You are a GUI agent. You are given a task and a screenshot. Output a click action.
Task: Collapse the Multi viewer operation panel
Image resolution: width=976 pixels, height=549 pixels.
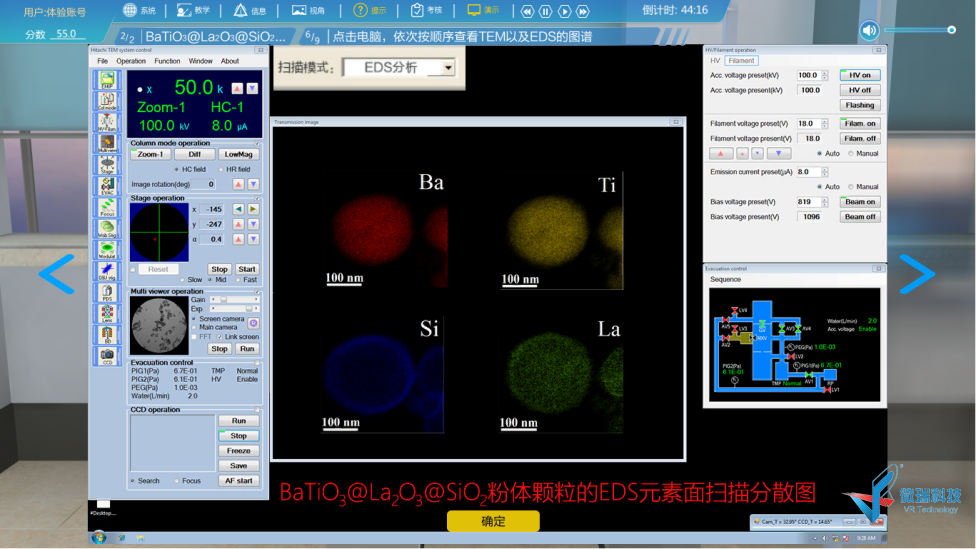(258, 291)
